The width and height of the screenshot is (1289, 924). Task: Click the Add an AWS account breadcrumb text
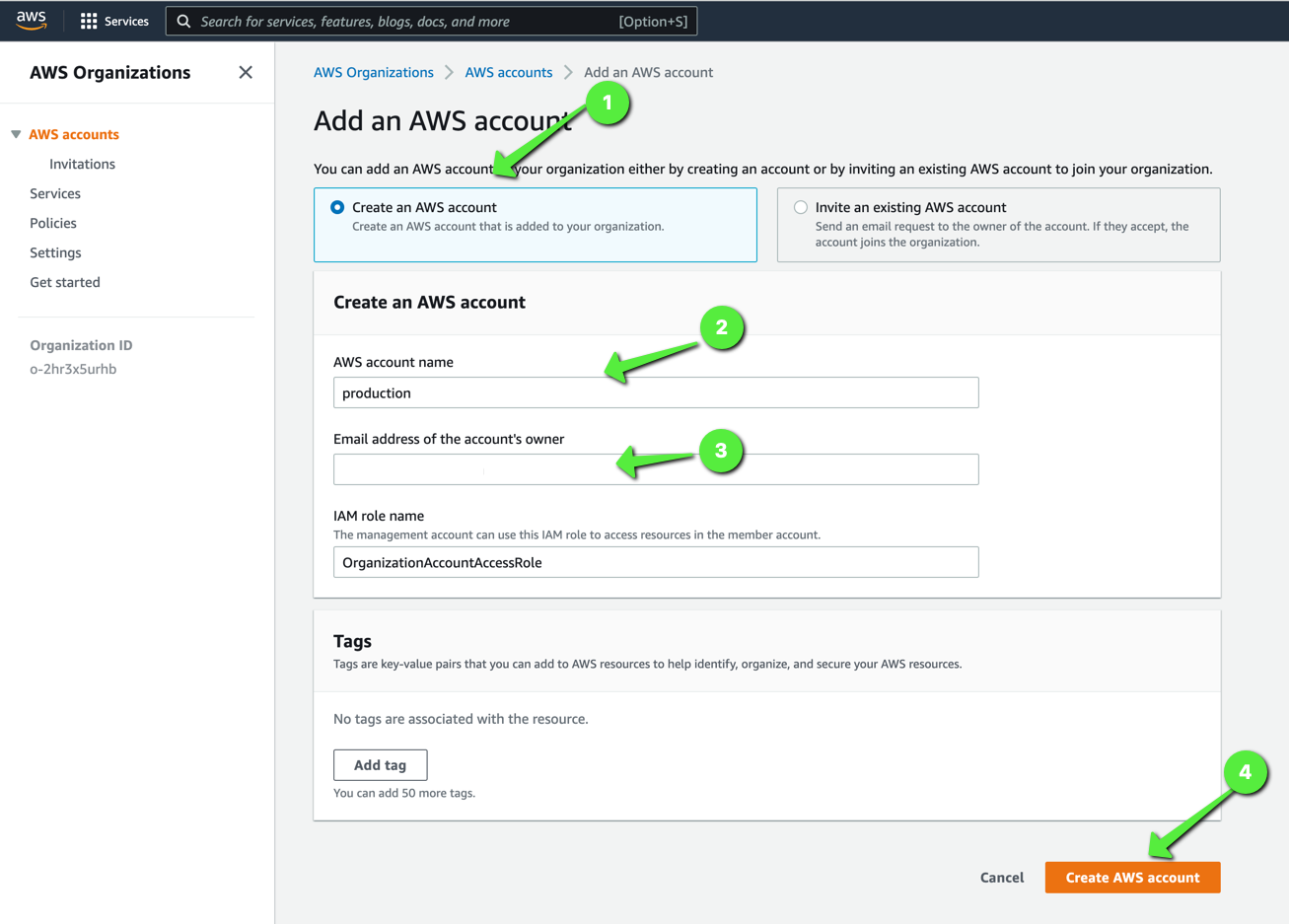pos(648,72)
